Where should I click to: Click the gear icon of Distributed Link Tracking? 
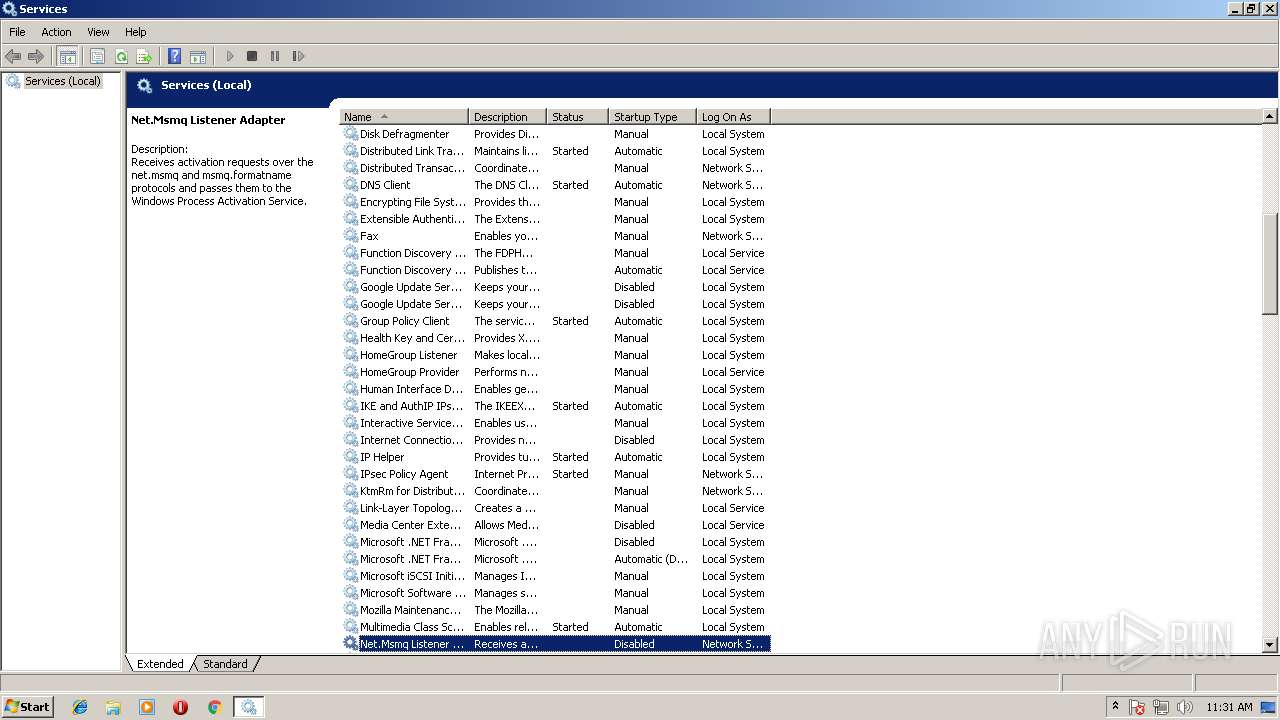click(x=351, y=151)
